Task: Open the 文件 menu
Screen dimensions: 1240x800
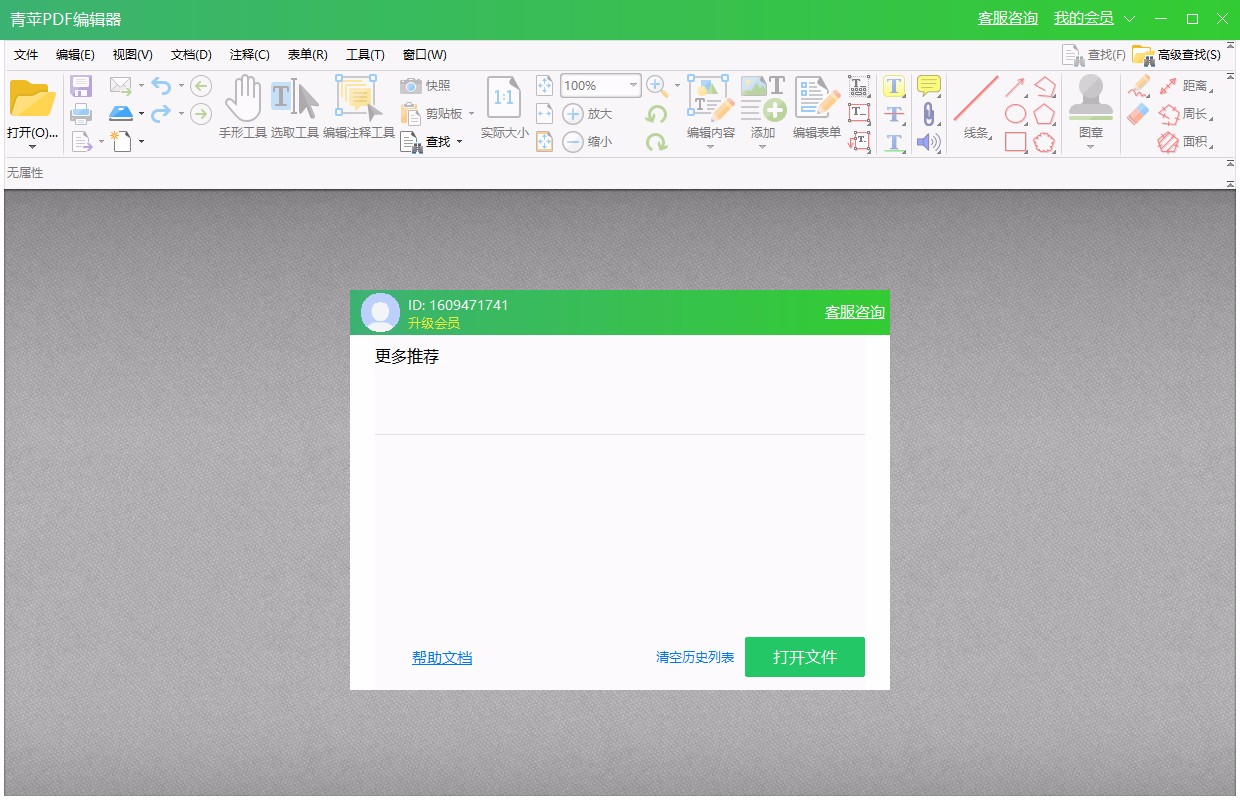Action: (x=26, y=54)
